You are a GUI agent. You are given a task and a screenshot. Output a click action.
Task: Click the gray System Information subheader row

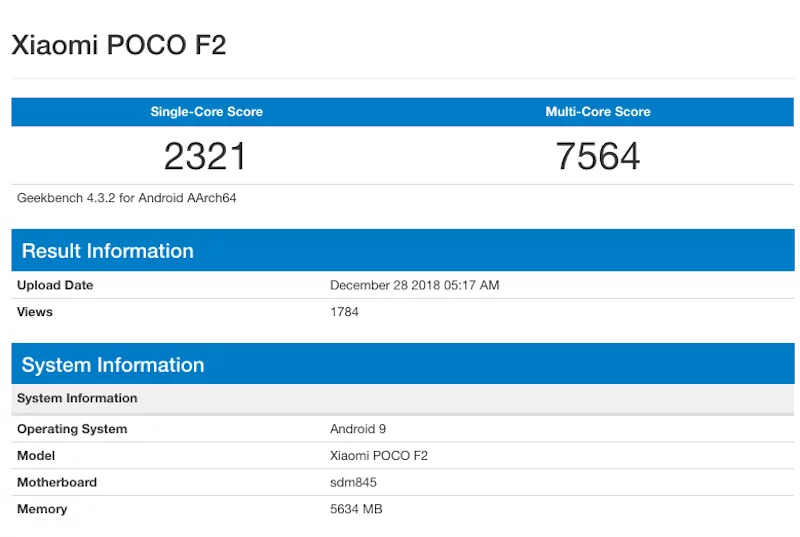pos(403,398)
